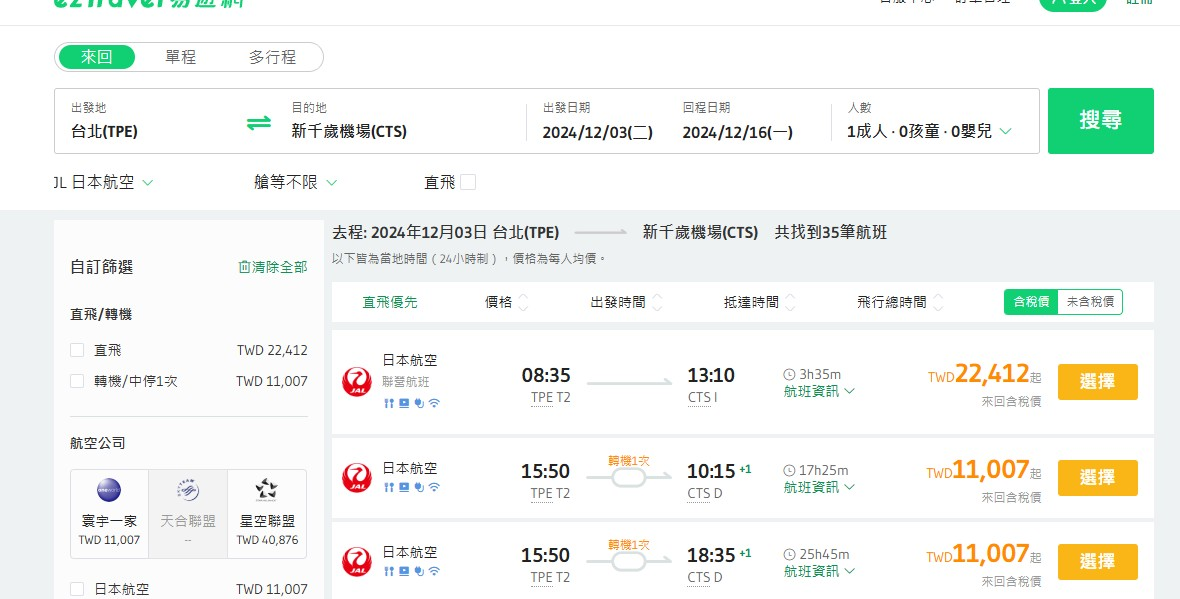Click 選擇 for the 17h25m flight
Viewport: 1180px width, 599px height.
click(x=1097, y=478)
